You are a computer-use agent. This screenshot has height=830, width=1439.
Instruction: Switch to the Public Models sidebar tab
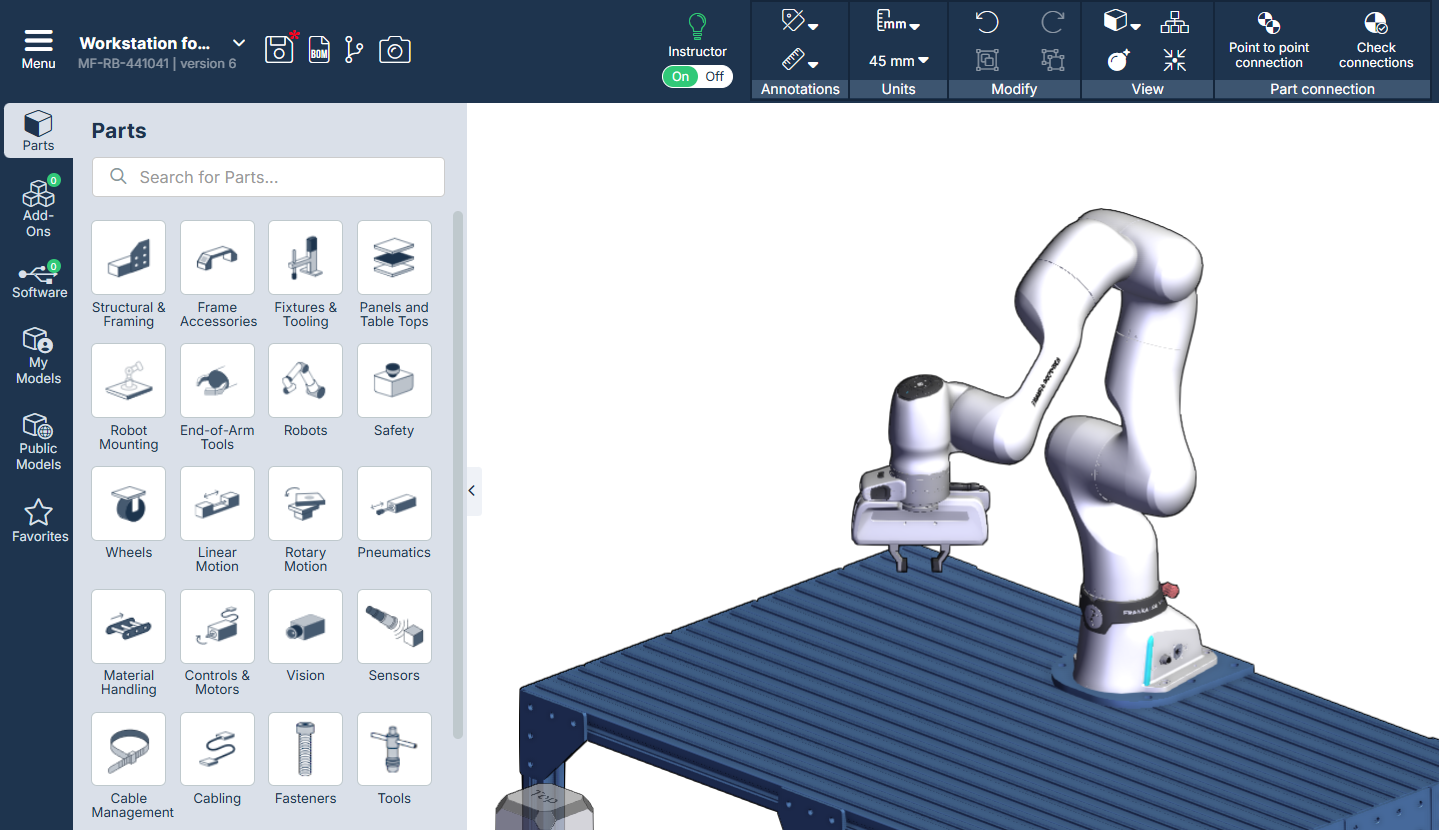point(37,440)
